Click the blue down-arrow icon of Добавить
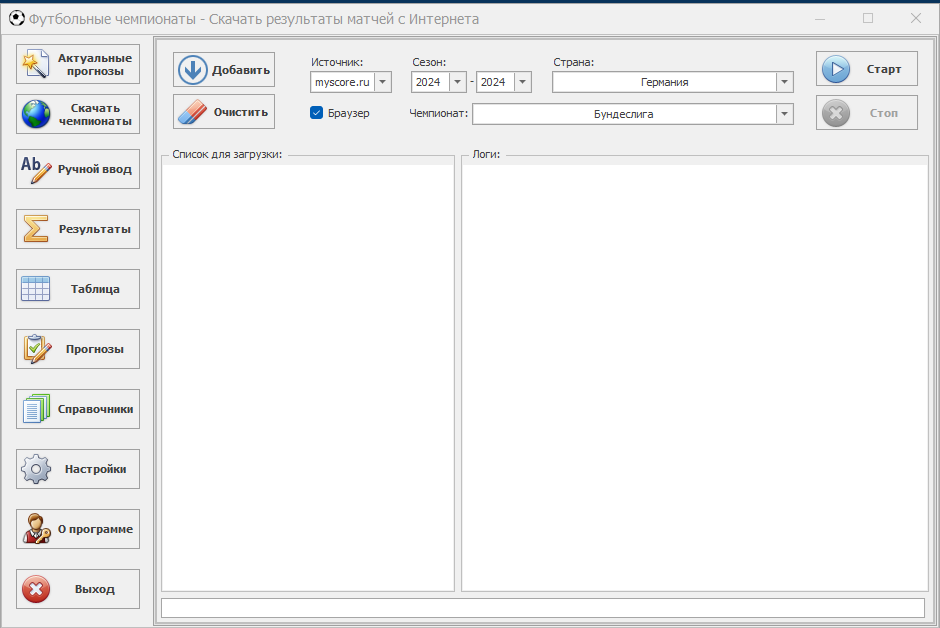 (x=192, y=70)
